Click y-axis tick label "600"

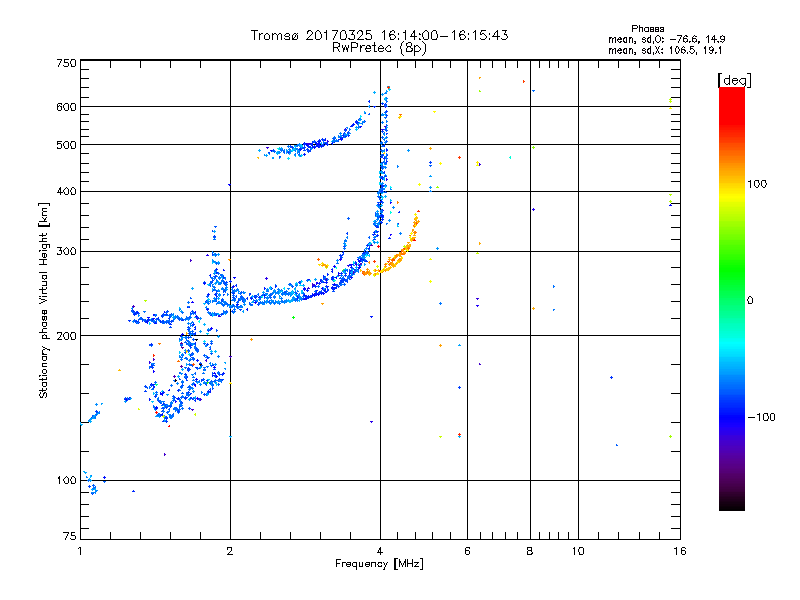point(66,107)
